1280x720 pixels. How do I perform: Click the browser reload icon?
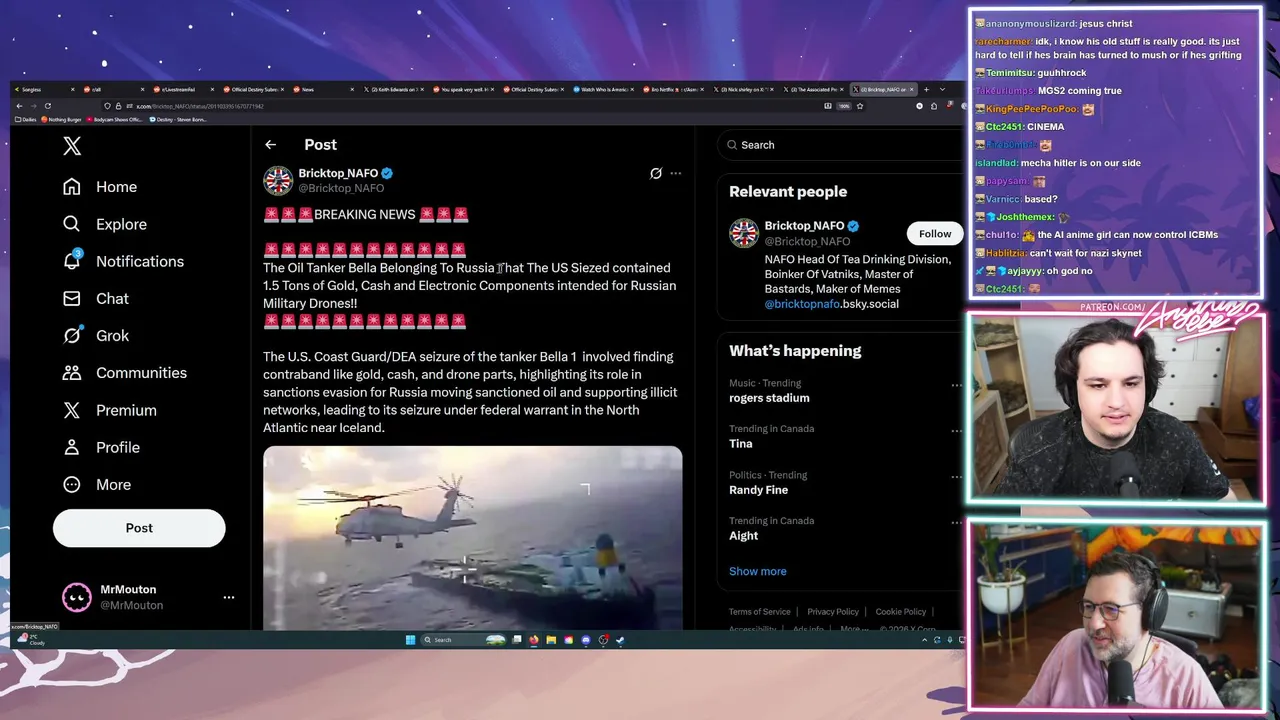(x=47, y=106)
